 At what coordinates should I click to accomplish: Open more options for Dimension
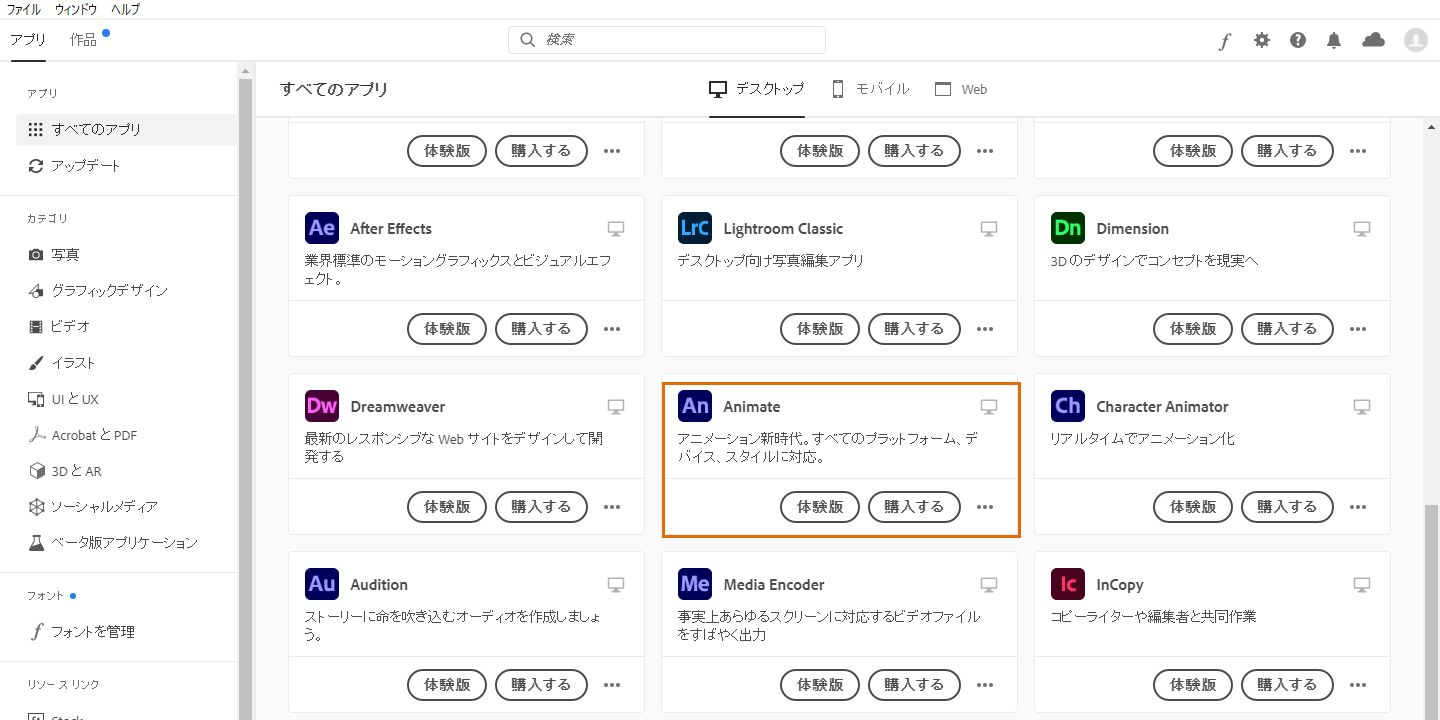click(1358, 329)
